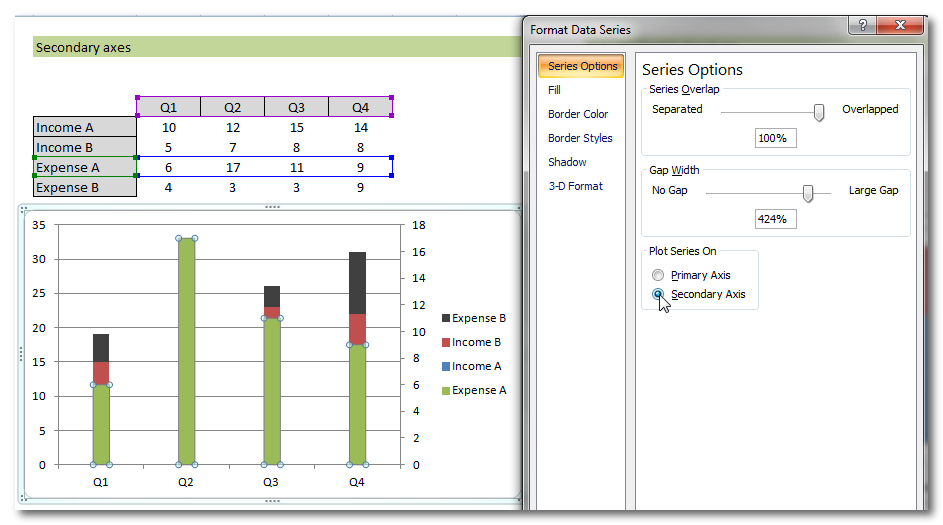Go to Border Styles settings
The height and width of the screenshot is (525, 943).
(x=580, y=138)
